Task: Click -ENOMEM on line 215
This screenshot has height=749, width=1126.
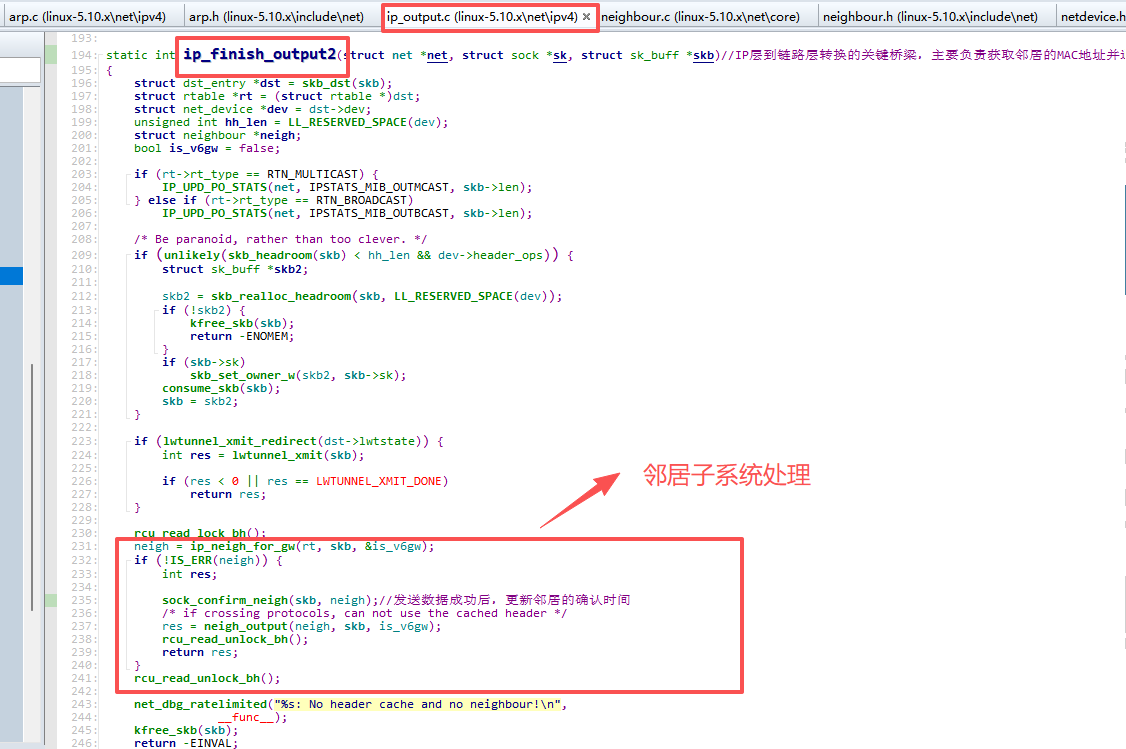Action: click(x=266, y=336)
